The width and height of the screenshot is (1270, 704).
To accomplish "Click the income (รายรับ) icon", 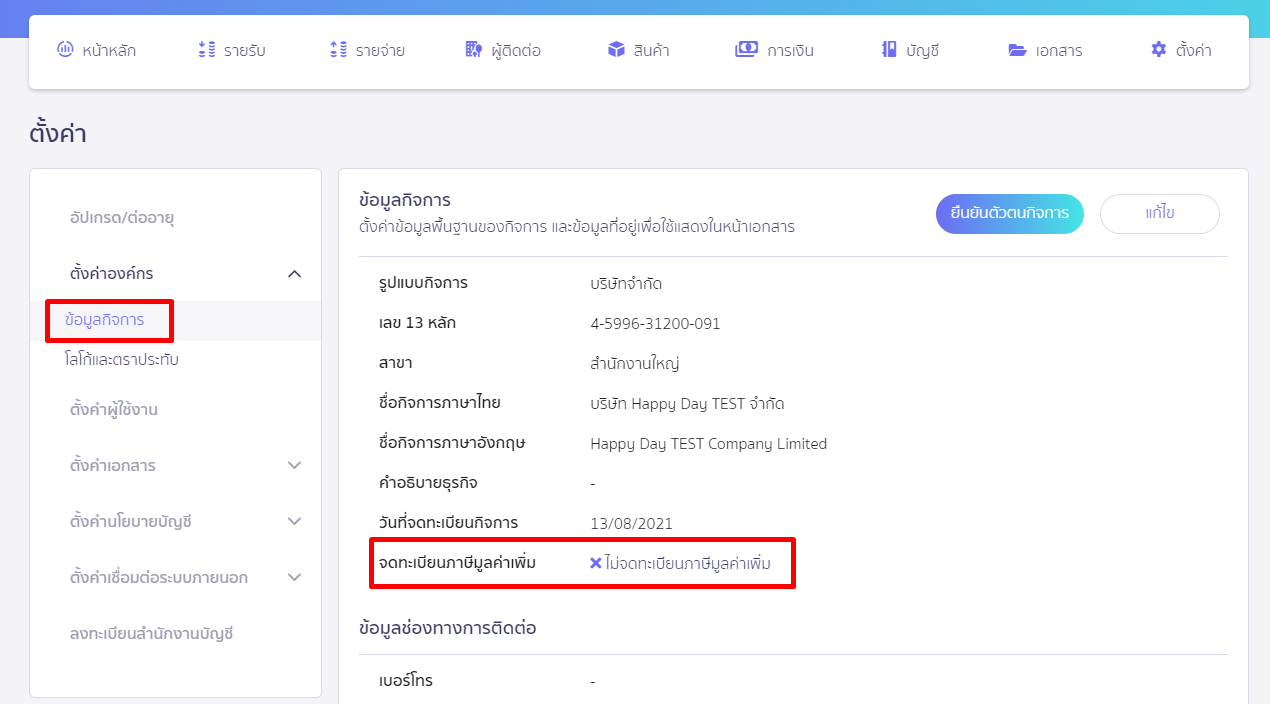I will click(207, 50).
